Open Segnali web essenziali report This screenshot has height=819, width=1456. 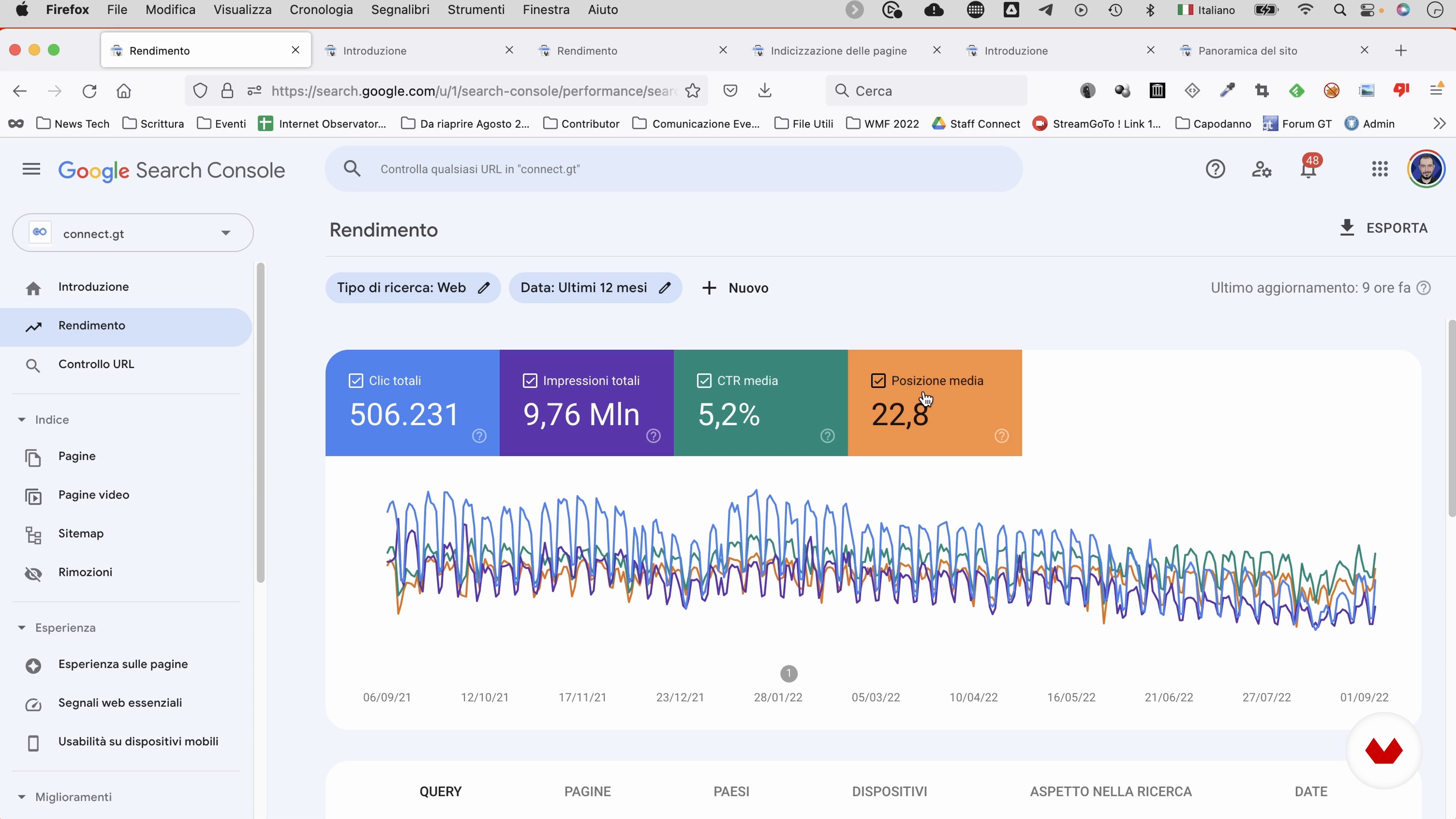pos(126,703)
